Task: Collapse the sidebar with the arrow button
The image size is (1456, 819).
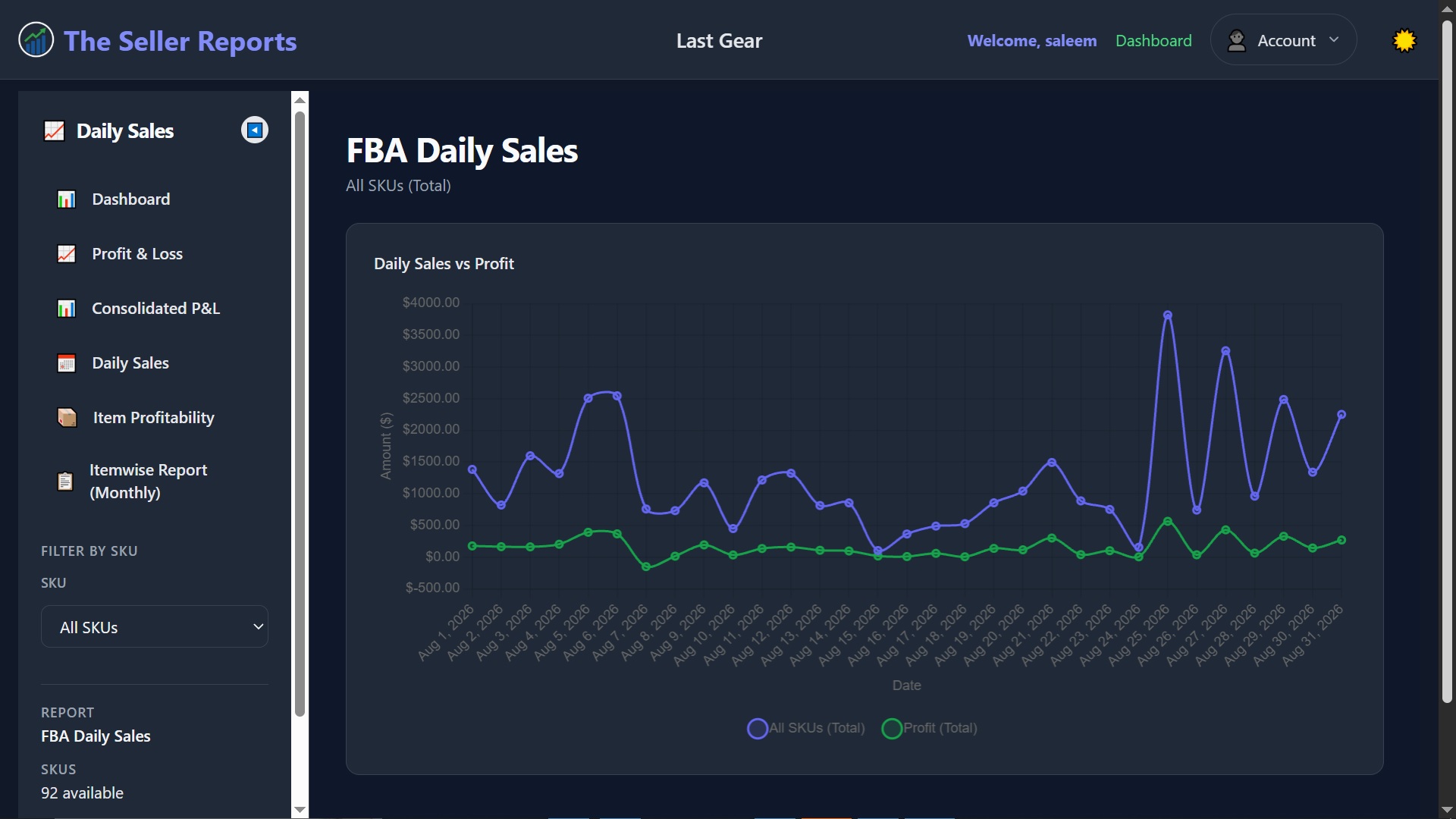Action: point(255,130)
